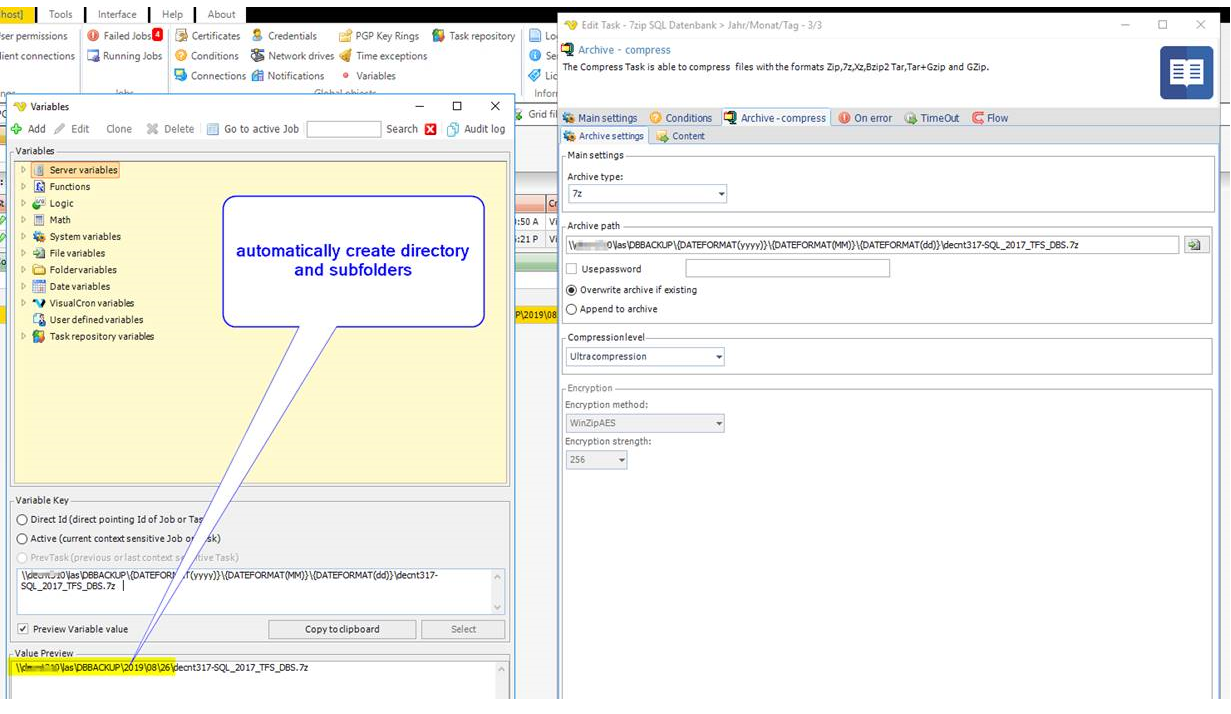Click the green Add variable icon
1231x714 pixels.
[17, 129]
